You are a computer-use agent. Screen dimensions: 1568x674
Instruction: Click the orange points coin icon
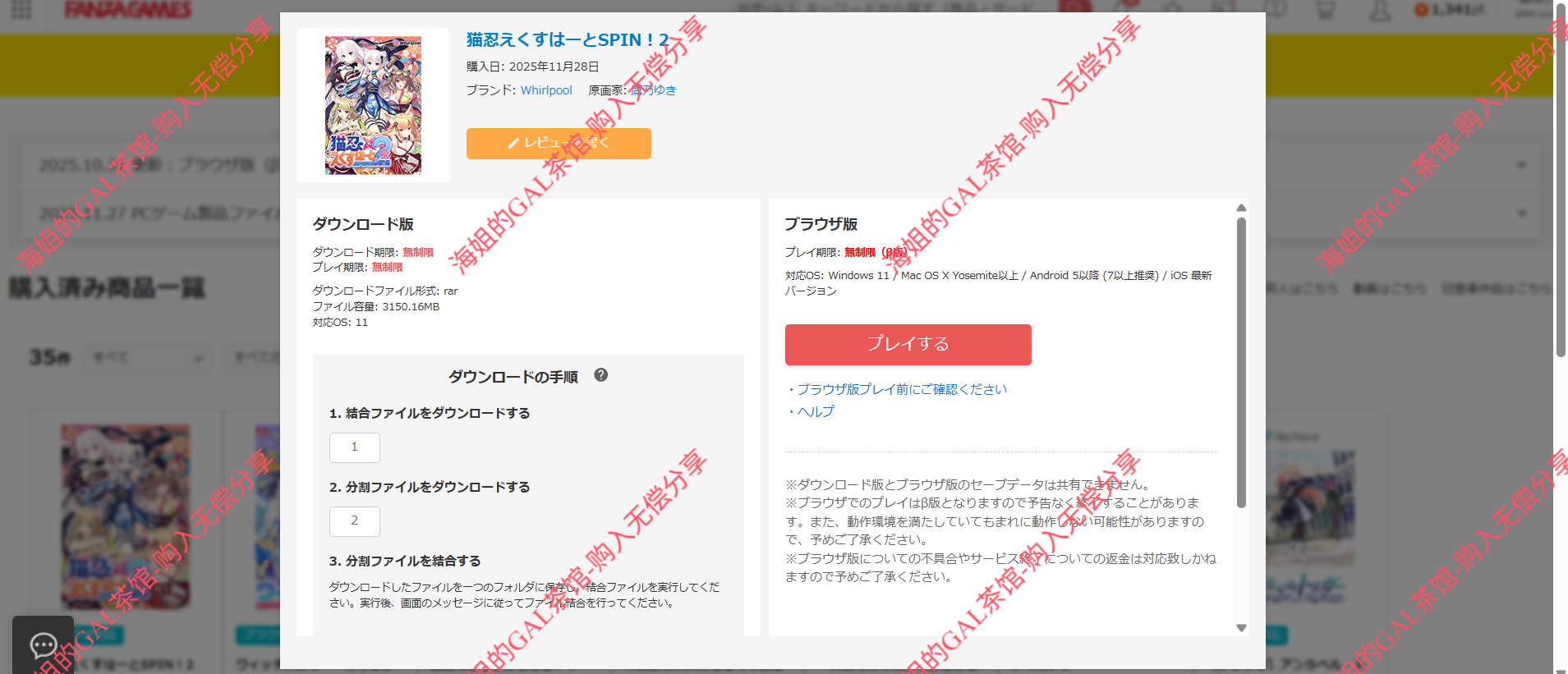[x=1421, y=10]
